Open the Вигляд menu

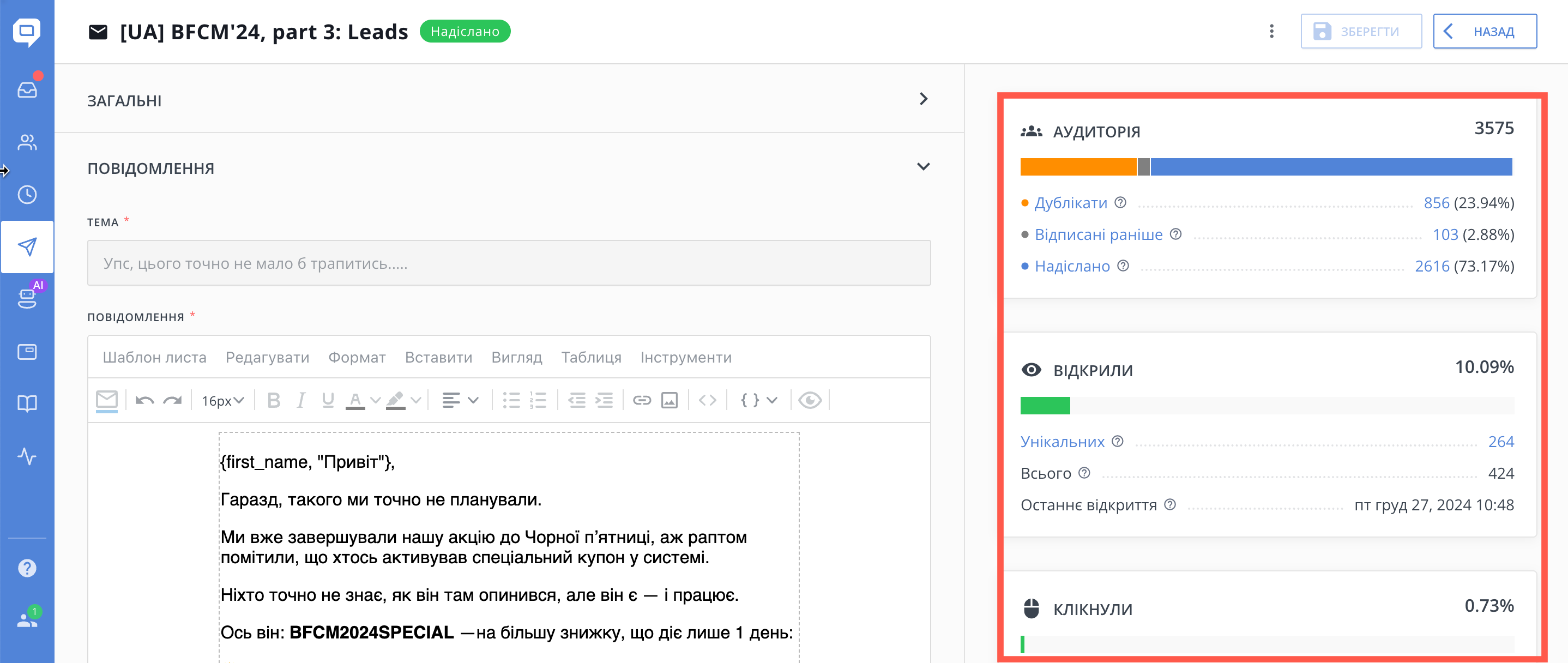point(517,357)
